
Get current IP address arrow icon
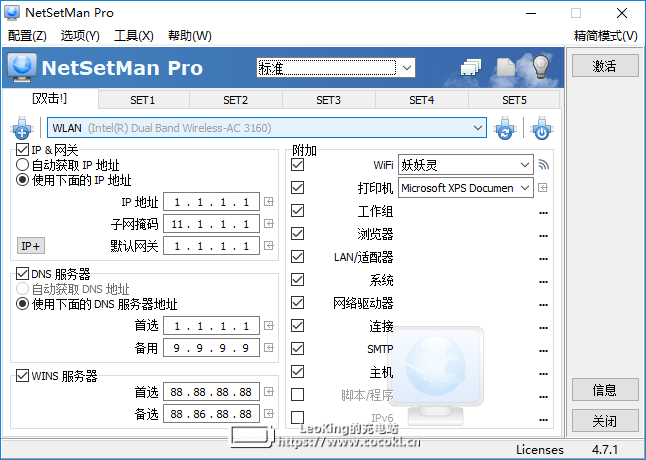[x=269, y=201]
